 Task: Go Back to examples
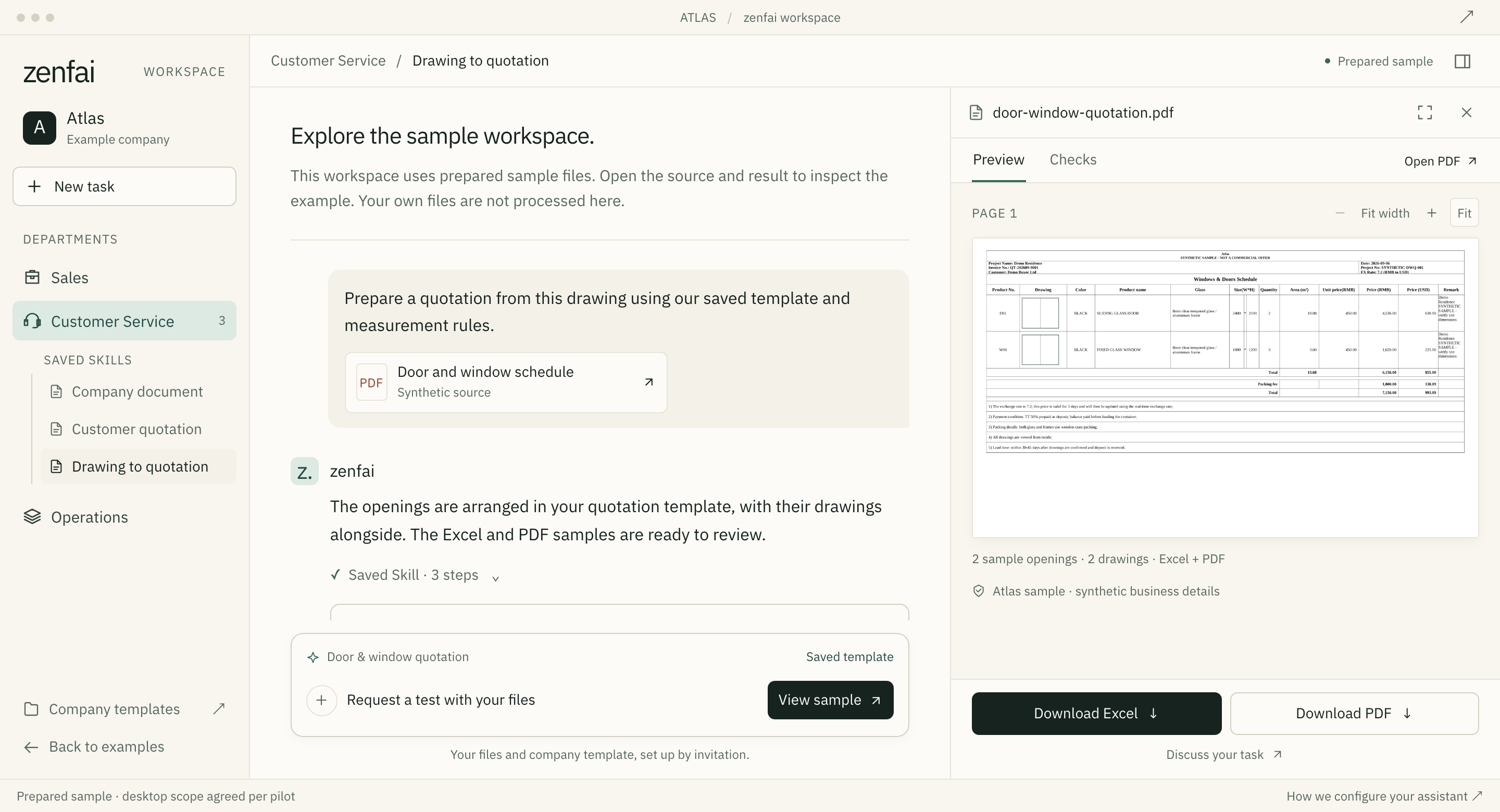point(94,747)
